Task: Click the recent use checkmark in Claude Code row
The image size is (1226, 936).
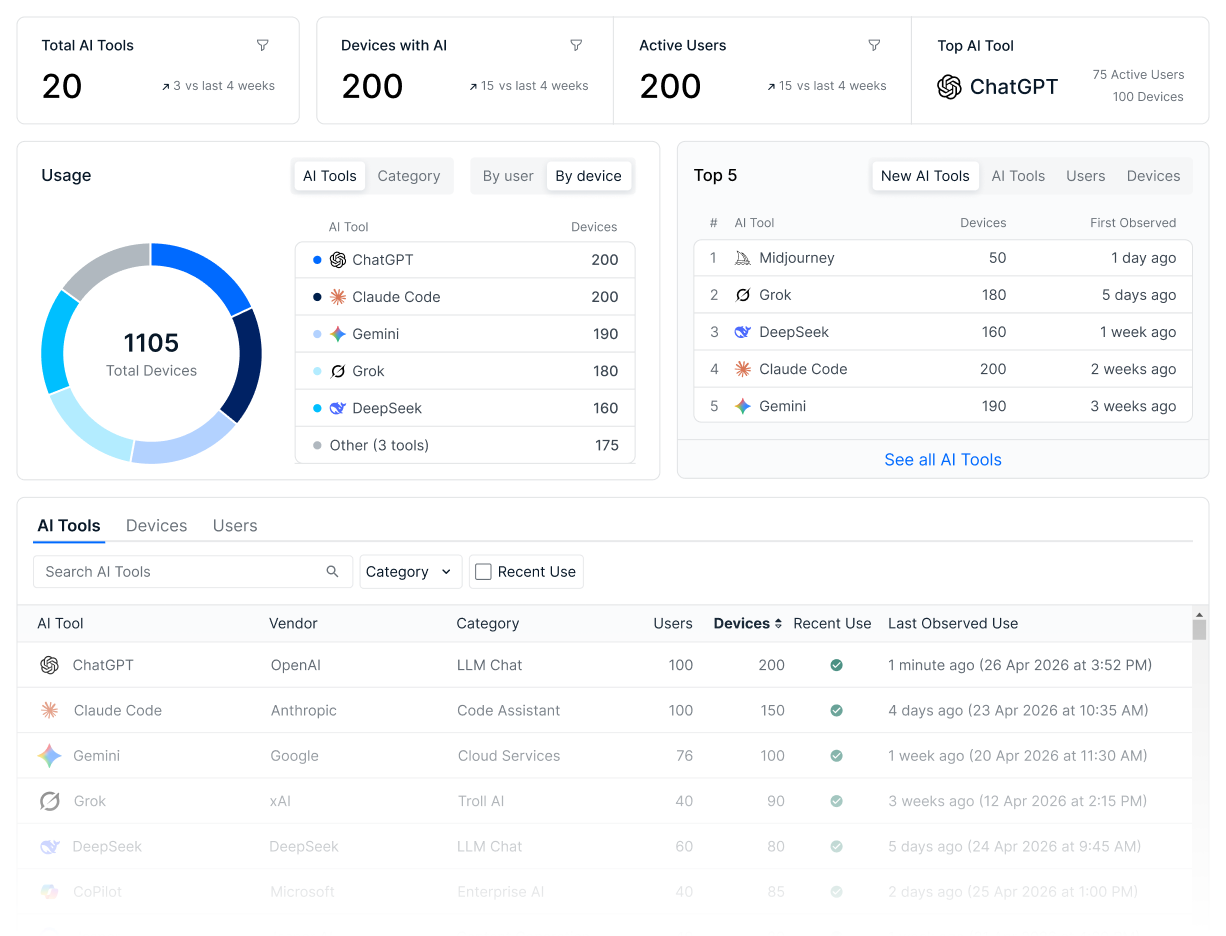Action: tap(836, 710)
